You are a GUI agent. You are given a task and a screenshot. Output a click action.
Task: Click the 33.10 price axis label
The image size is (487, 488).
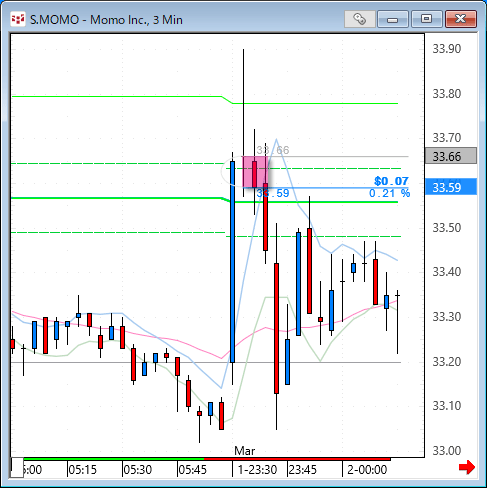[447, 406]
